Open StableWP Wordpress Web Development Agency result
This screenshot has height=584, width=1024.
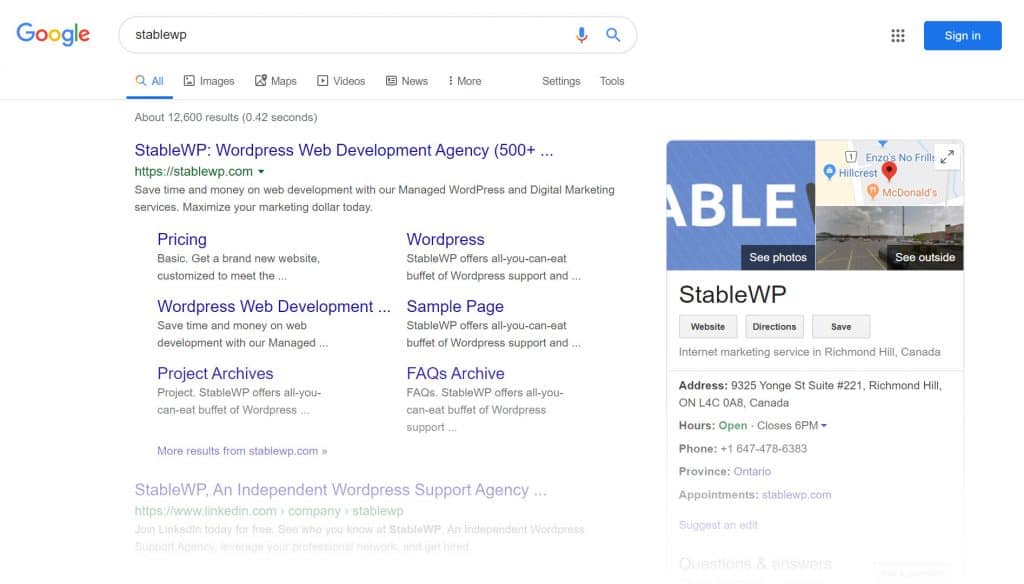pyautogui.click(x=344, y=150)
